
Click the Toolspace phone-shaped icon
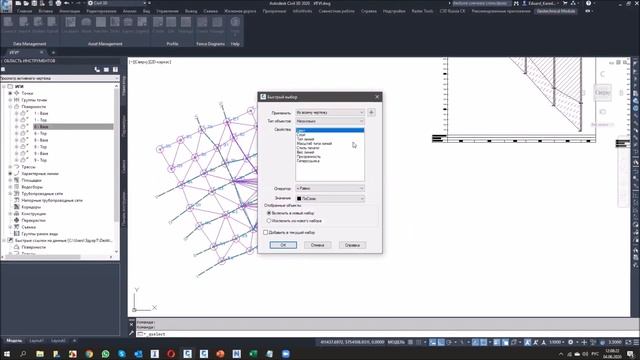point(97,69)
